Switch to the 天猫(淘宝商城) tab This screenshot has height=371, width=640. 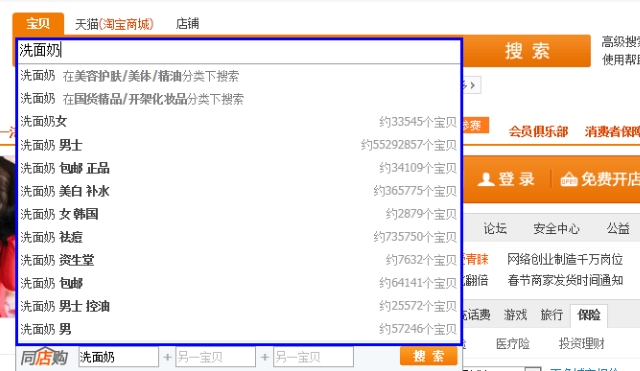click(x=114, y=24)
